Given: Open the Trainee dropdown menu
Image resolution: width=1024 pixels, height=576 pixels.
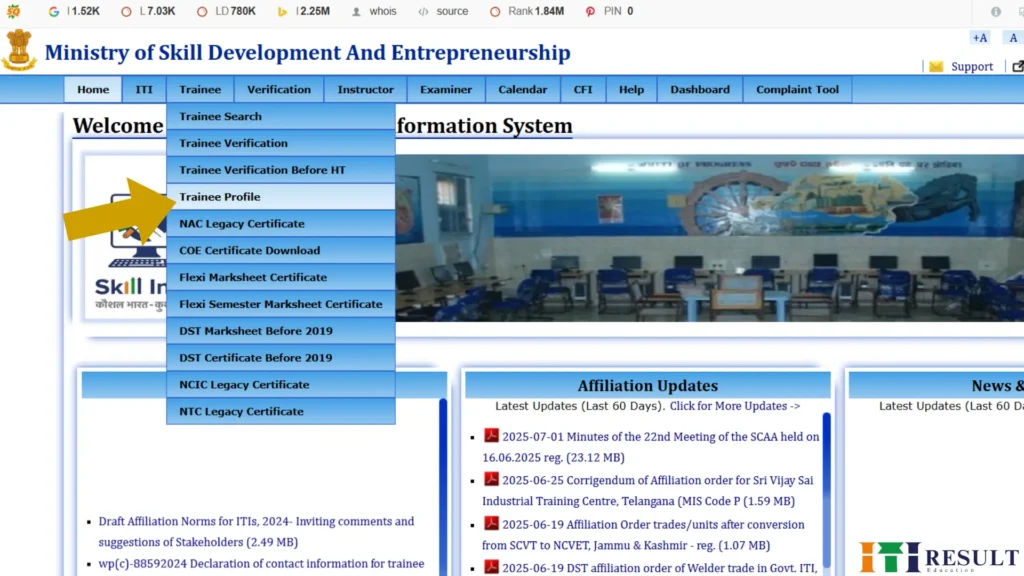Looking at the screenshot, I should pyautogui.click(x=200, y=89).
